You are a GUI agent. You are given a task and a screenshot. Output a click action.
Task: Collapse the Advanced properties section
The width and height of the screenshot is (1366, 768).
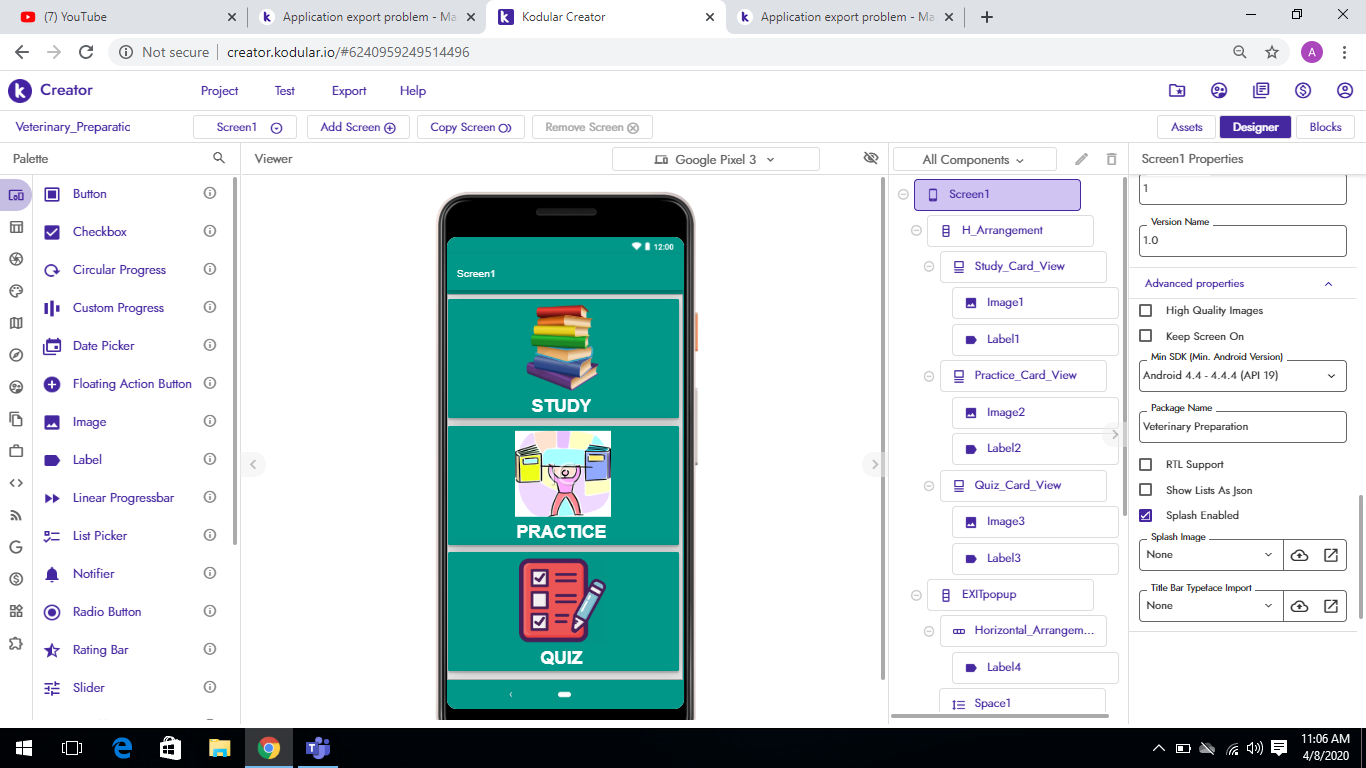1328,284
